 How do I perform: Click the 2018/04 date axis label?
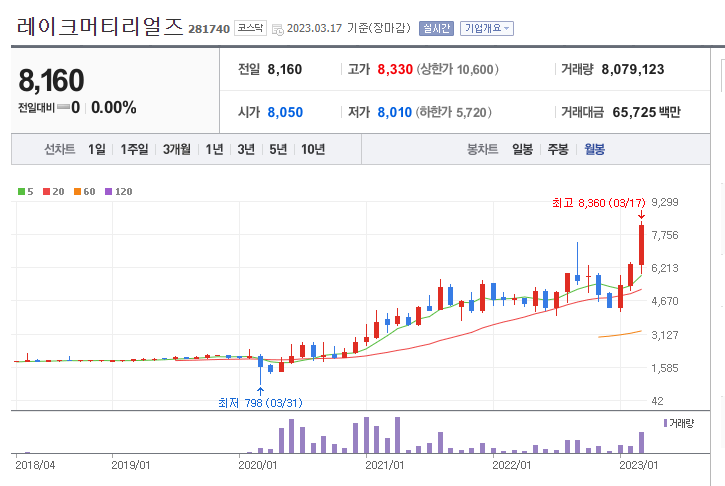35,465
